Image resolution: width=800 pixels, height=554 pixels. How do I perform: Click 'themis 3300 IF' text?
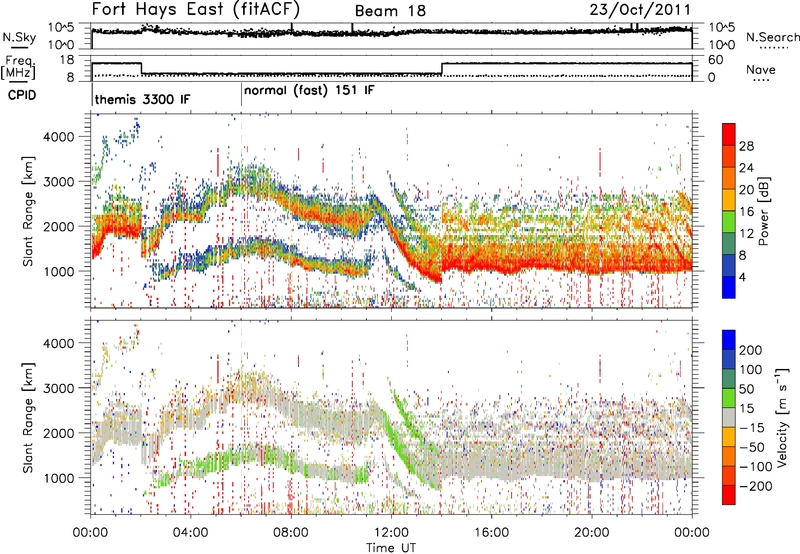(142, 99)
